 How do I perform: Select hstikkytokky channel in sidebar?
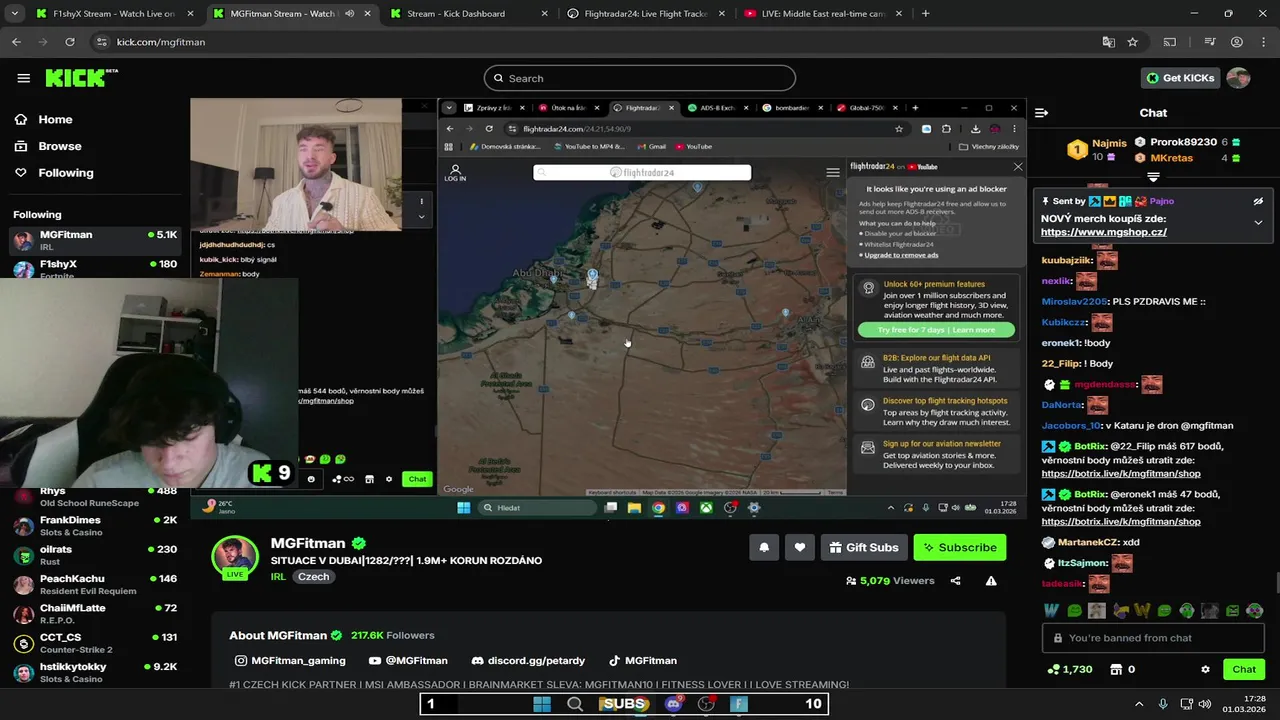tap(95, 672)
